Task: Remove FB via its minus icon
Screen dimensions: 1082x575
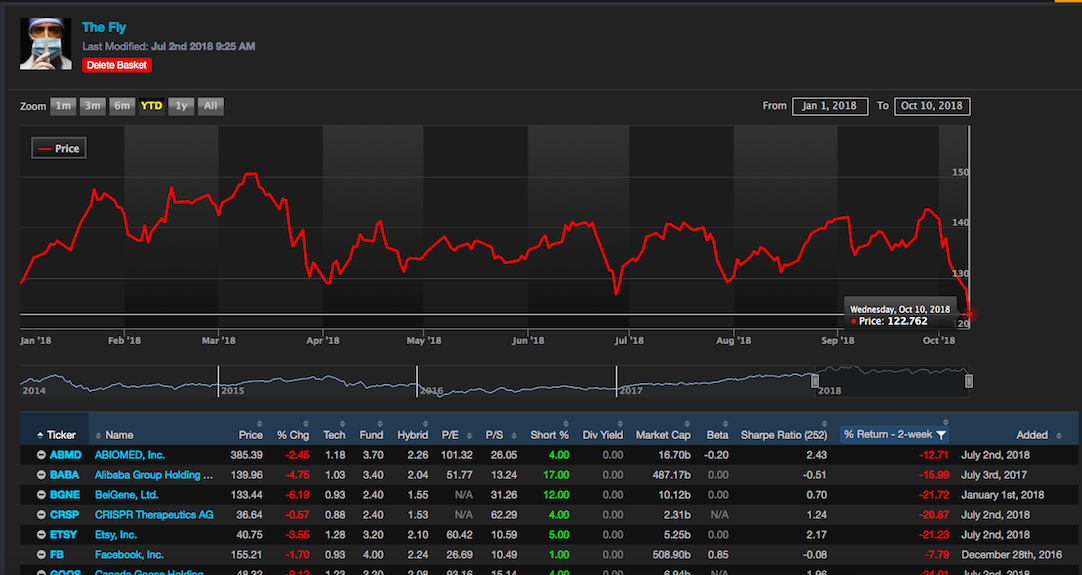Action: pyautogui.click(x=41, y=555)
